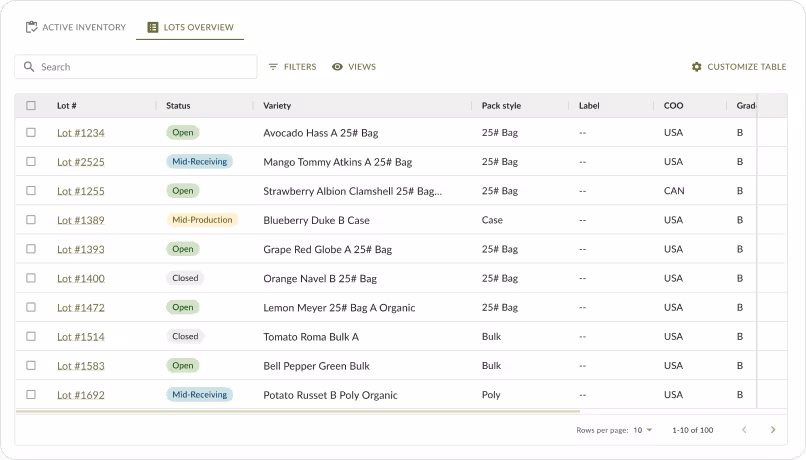Go to the next page arrow
This screenshot has height=460, width=806.
tap(773, 430)
